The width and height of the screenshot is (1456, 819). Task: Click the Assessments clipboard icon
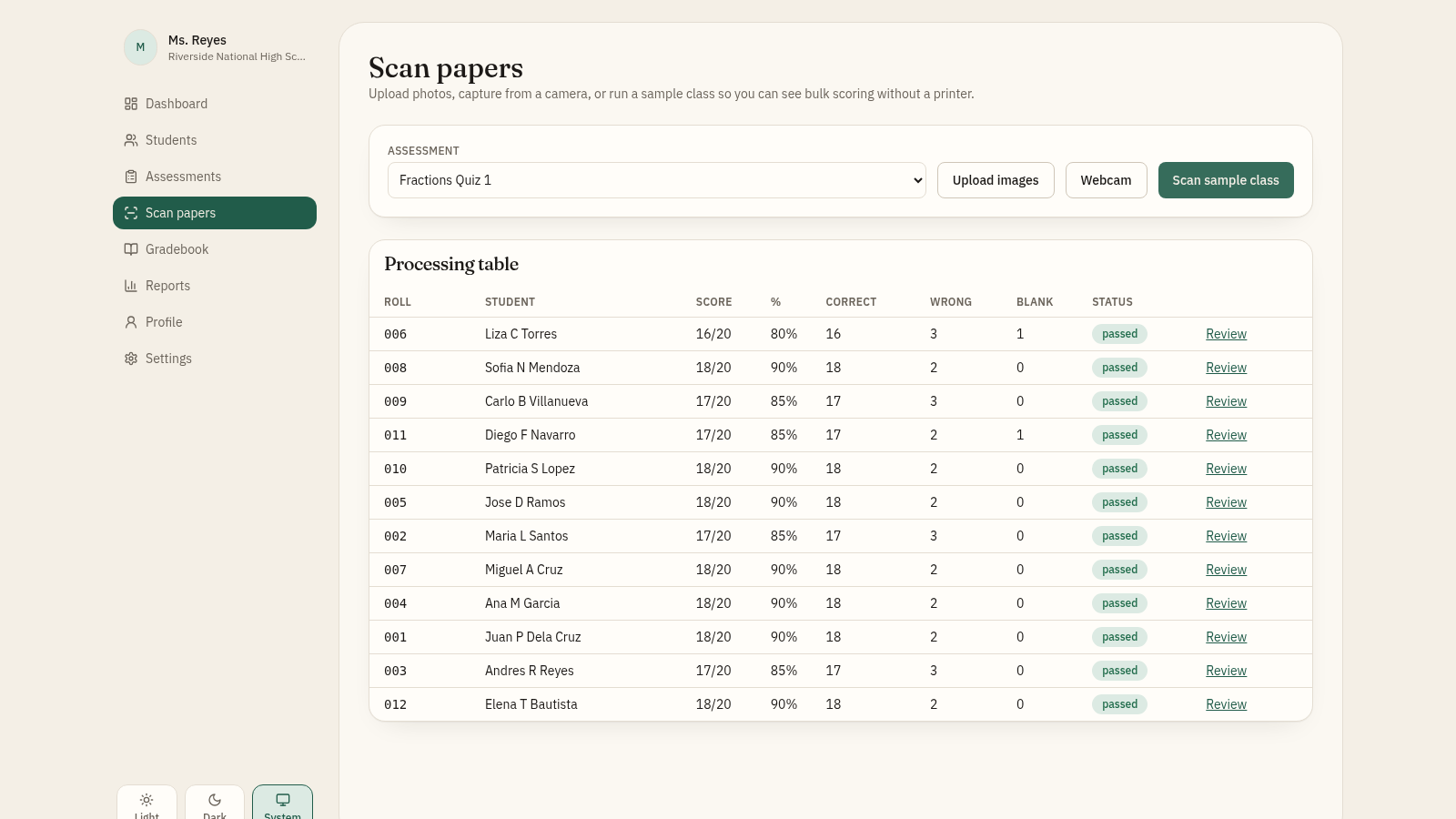[131, 177]
